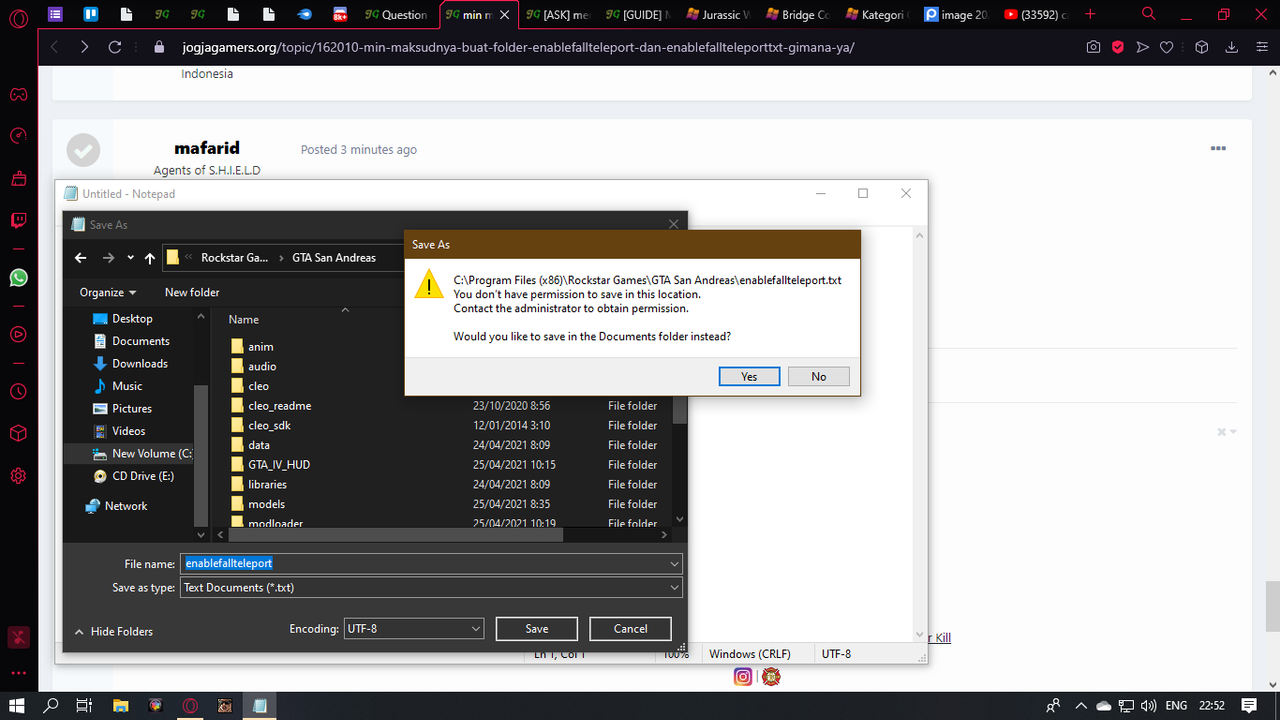Select the models folder
1280x720 pixels.
[x=266, y=504]
